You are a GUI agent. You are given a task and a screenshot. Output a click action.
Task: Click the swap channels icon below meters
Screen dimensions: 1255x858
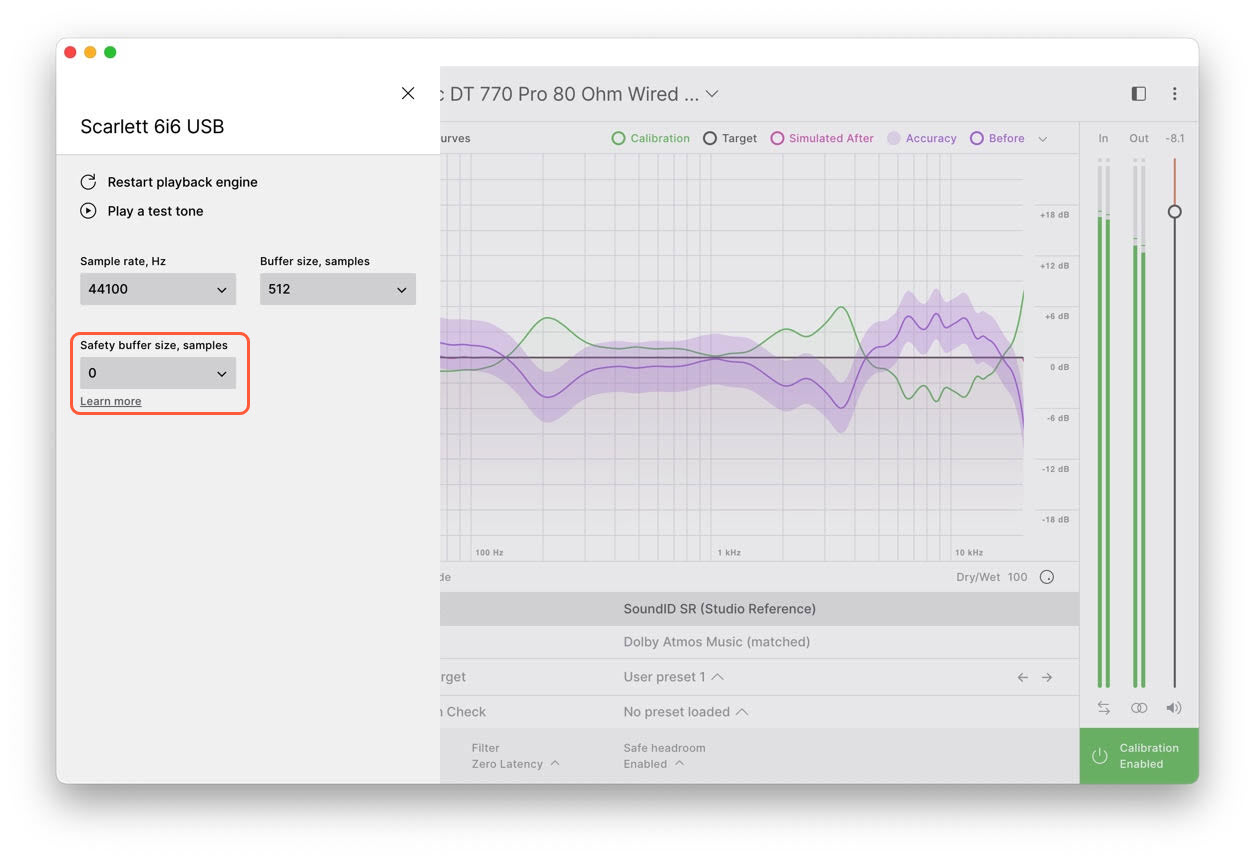pyautogui.click(x=1103, y=708)
